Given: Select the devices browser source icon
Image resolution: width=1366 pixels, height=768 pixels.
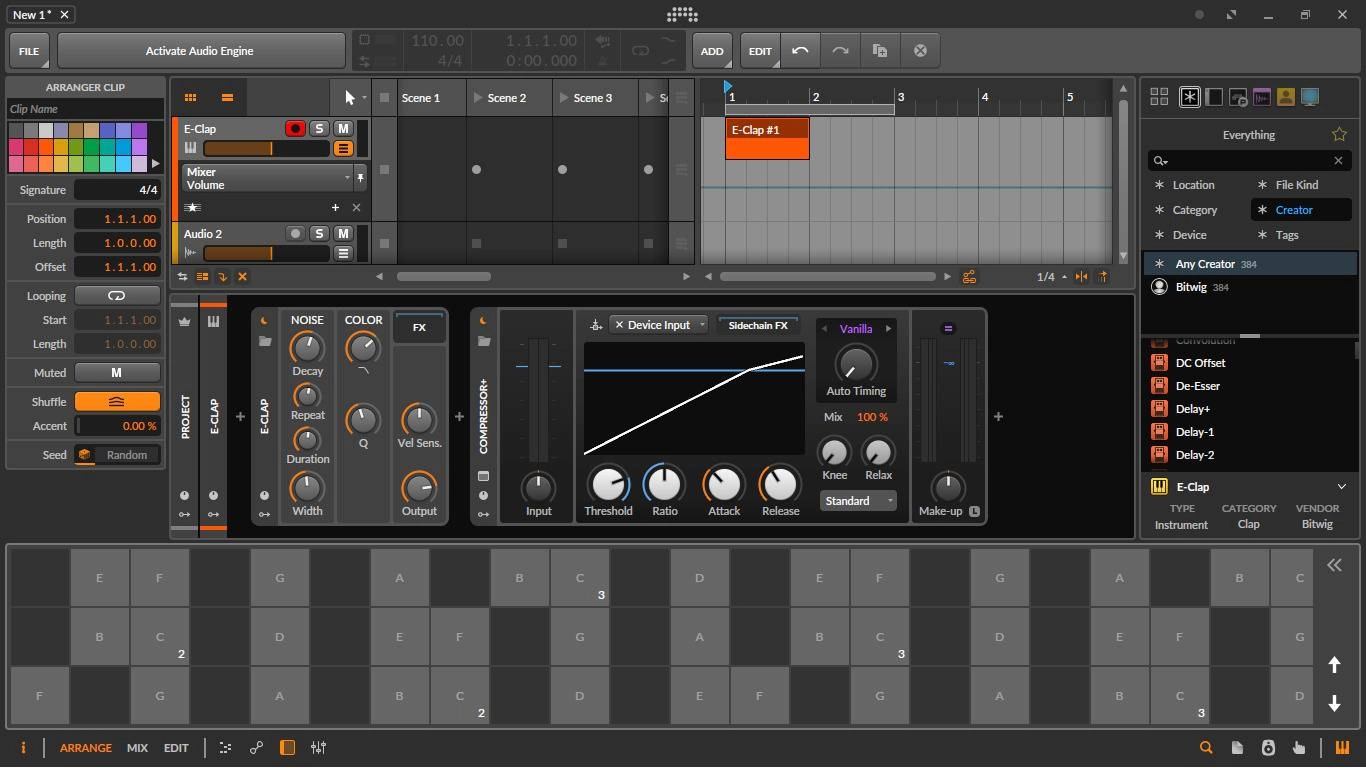Looking at the screenshot, I should [1214, 97].
